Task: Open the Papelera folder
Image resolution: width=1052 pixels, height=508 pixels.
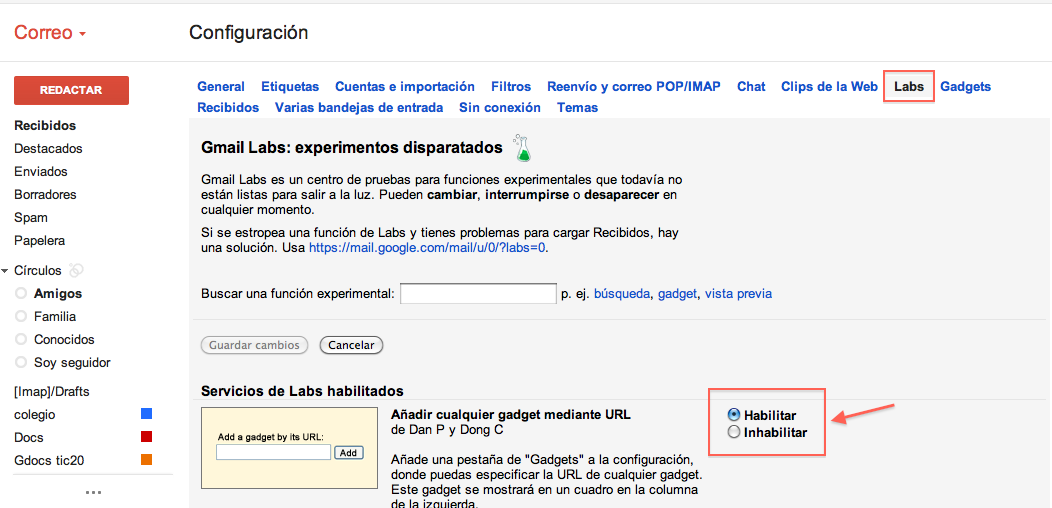Action: 40,240
